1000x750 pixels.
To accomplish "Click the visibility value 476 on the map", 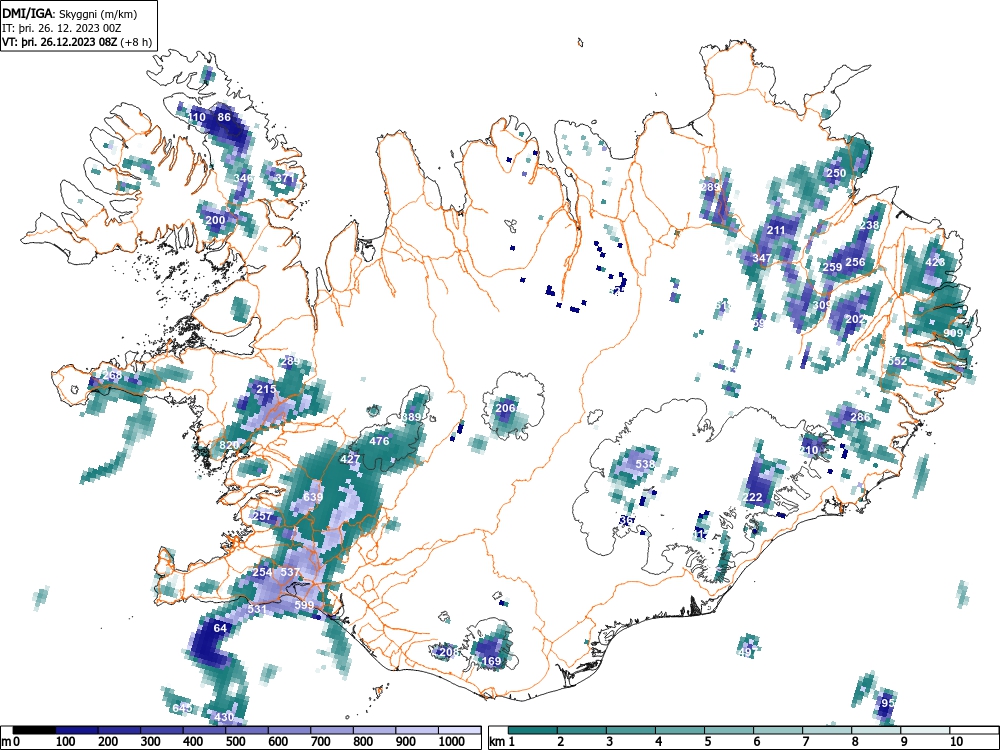I will click(x=379, y=441).
